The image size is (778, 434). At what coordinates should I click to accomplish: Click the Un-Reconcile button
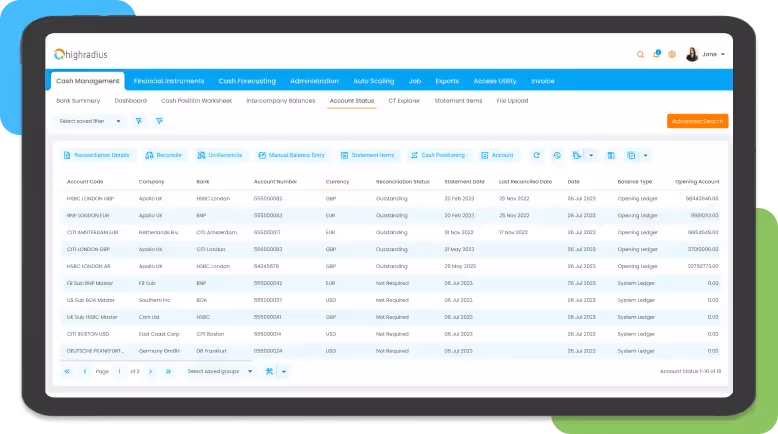tap(219, 155)
